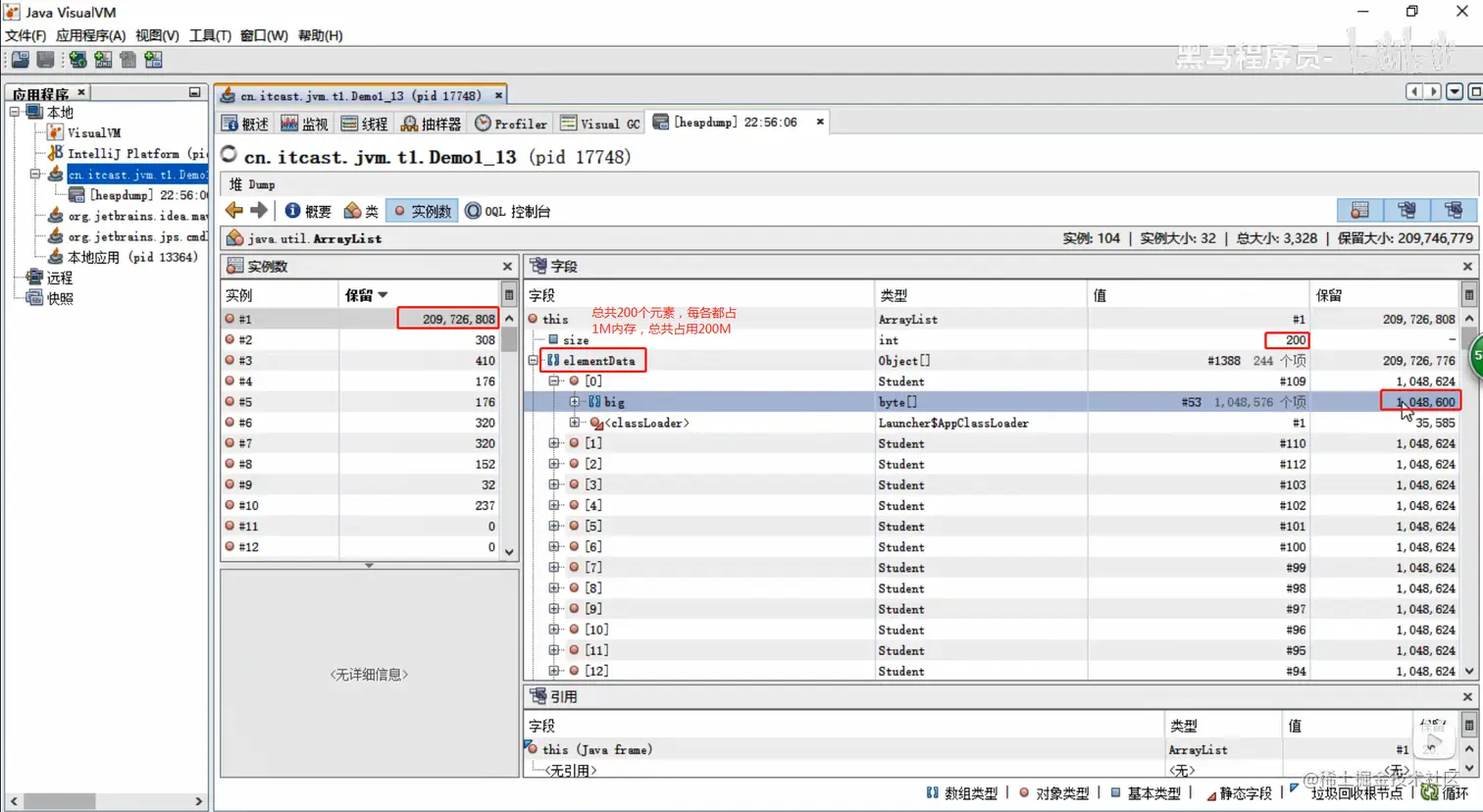Close the 实例数 panel

(507, 267)
